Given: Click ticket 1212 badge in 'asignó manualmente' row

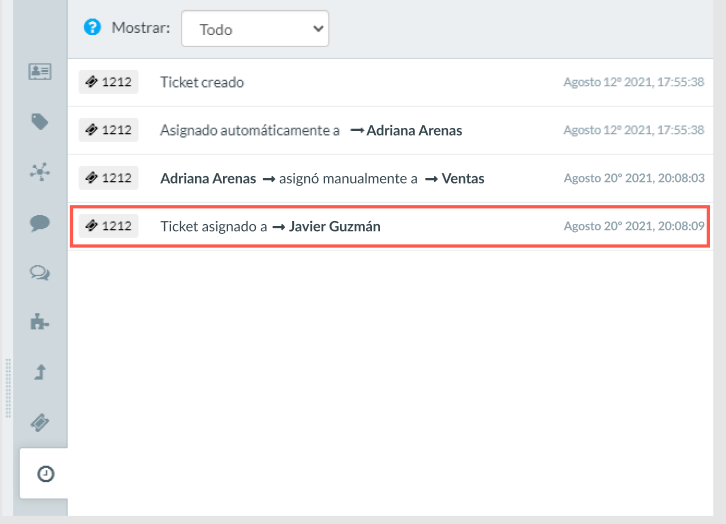Looking at the screenshot, I should pos(108,178).
